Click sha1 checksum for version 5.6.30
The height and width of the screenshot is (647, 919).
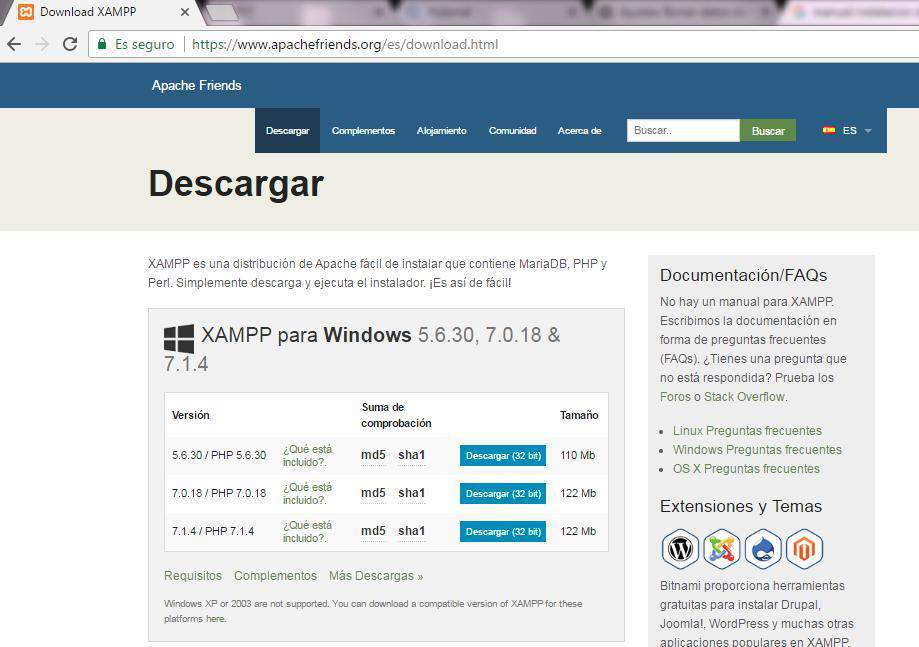point(411,455)
